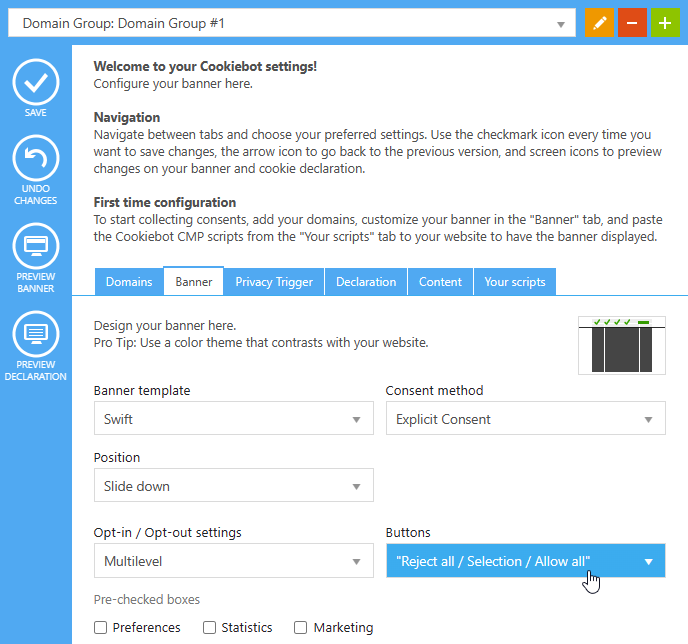
Task: Expand the Opt-in / Opt-out Multilevel dropdown
Action: click(234, 561)
